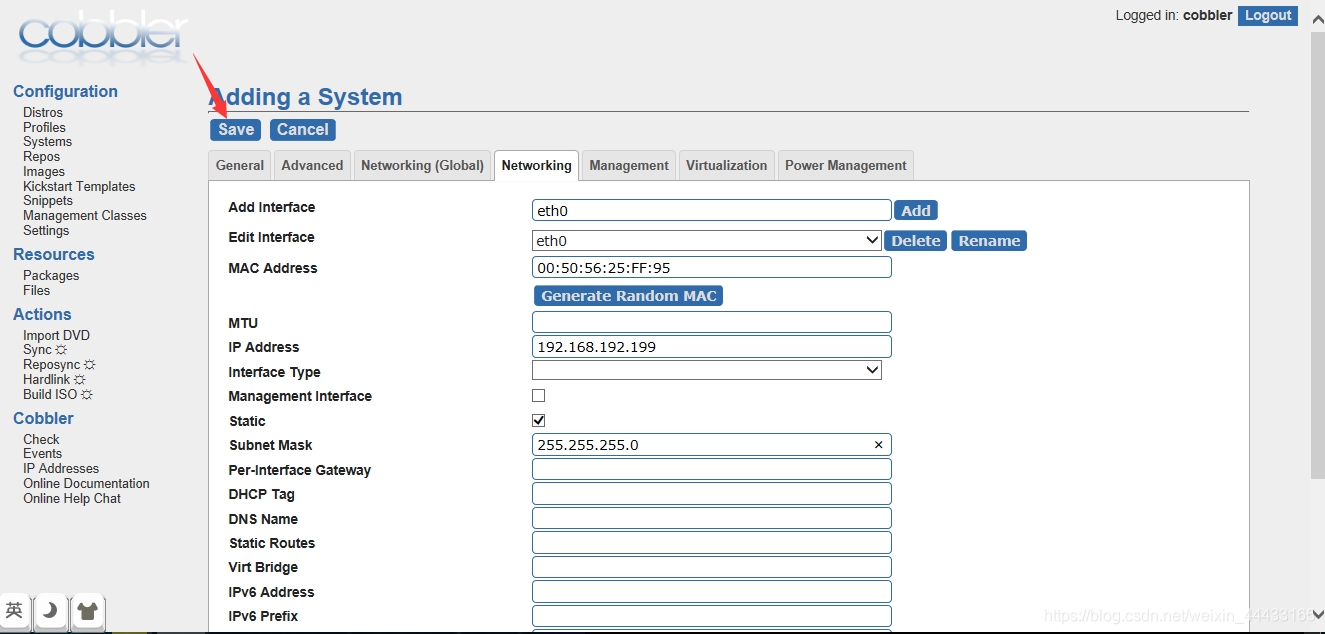The height and width of the screenshot is (634, 1325).
Task: Open Events under Cobbler
Action: tap(43, 454)
